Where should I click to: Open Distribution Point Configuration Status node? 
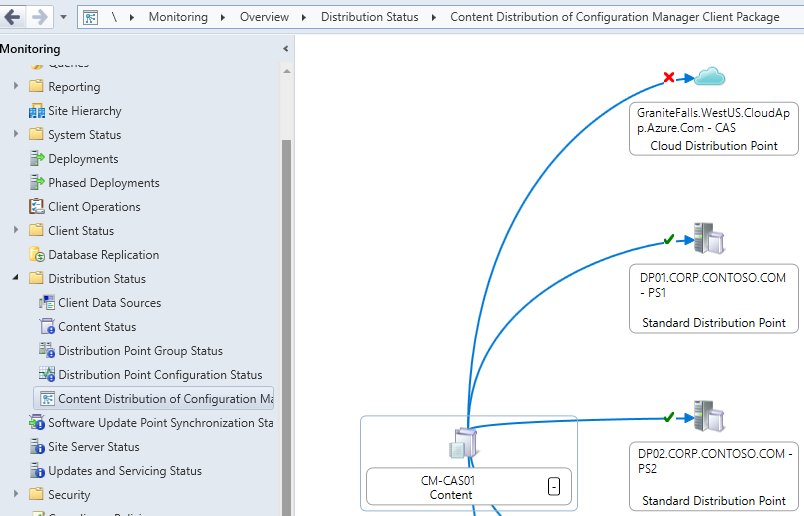160,375
